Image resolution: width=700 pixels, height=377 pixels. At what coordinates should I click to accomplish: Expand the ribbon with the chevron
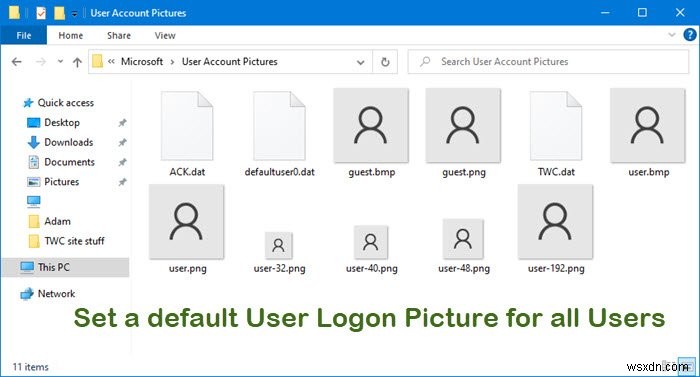pos(671,35)
